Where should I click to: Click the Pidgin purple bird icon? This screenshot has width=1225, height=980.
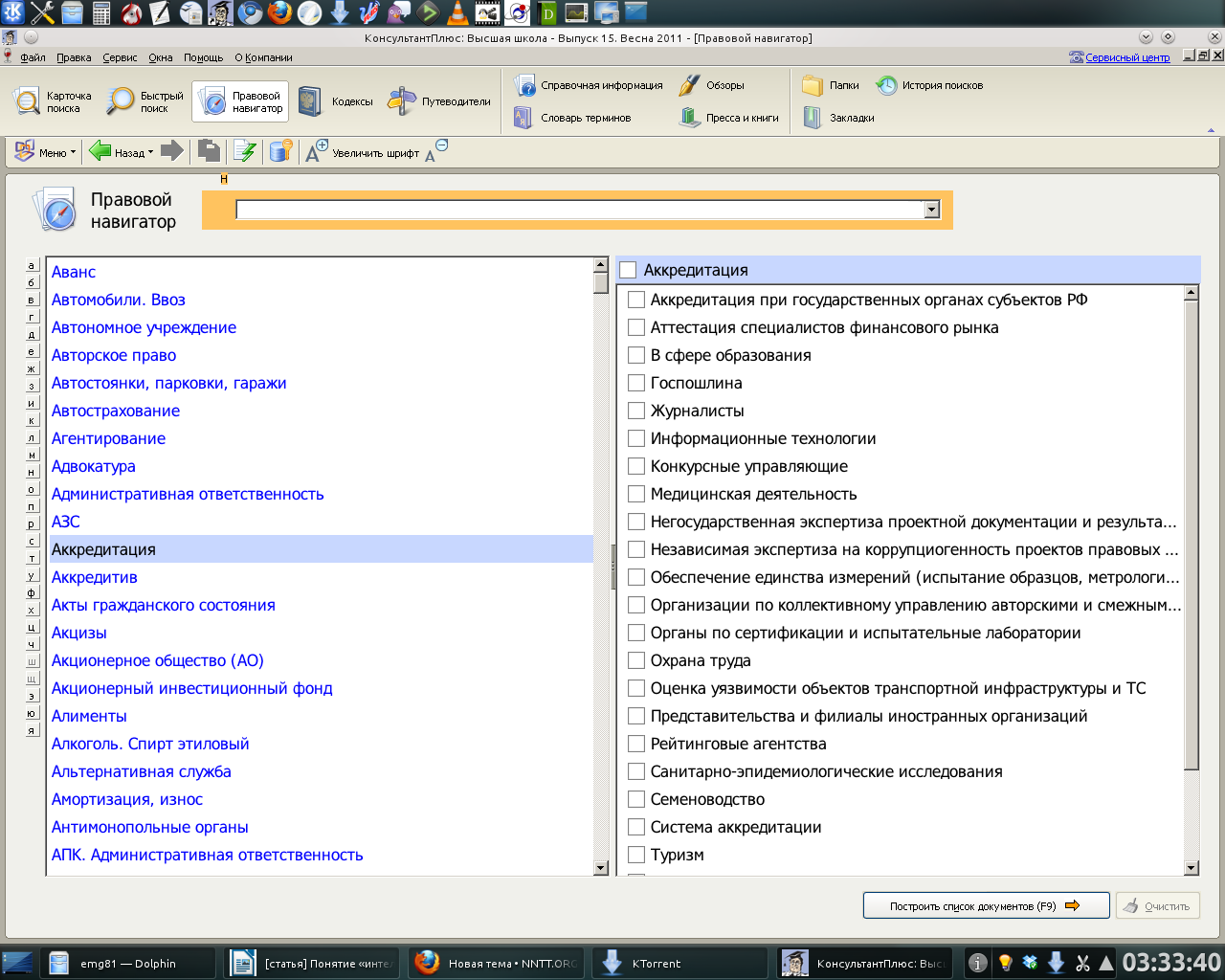click(399, 12)
